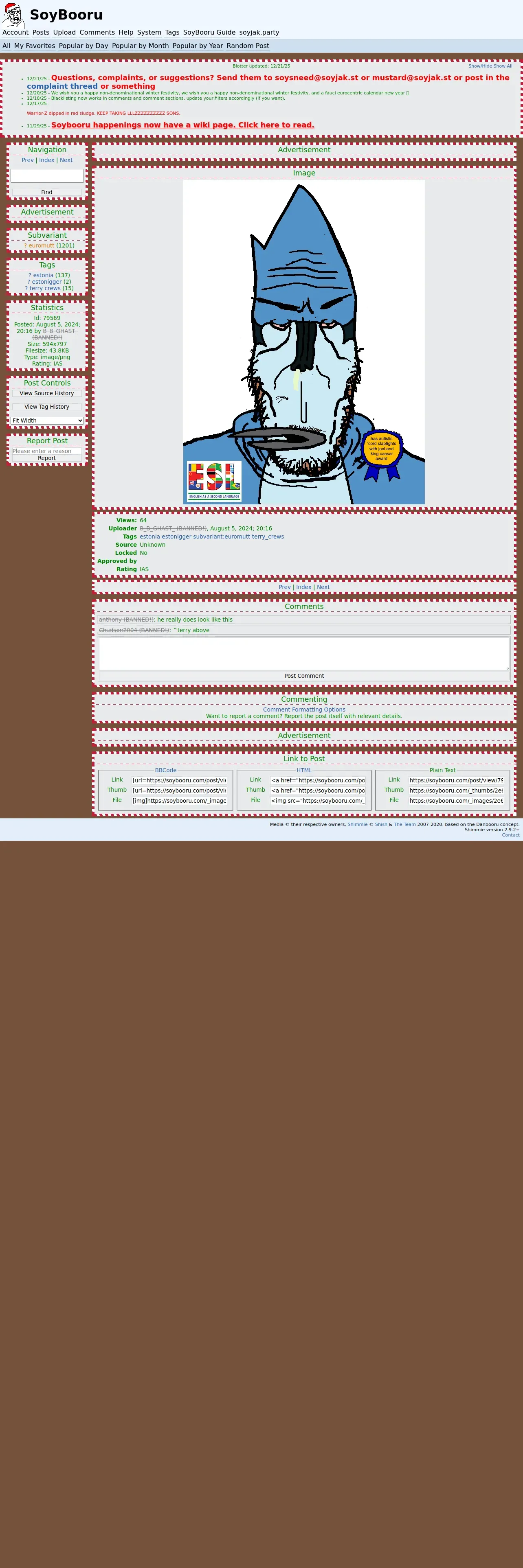Click the Contact link in footer

(511, 835)
